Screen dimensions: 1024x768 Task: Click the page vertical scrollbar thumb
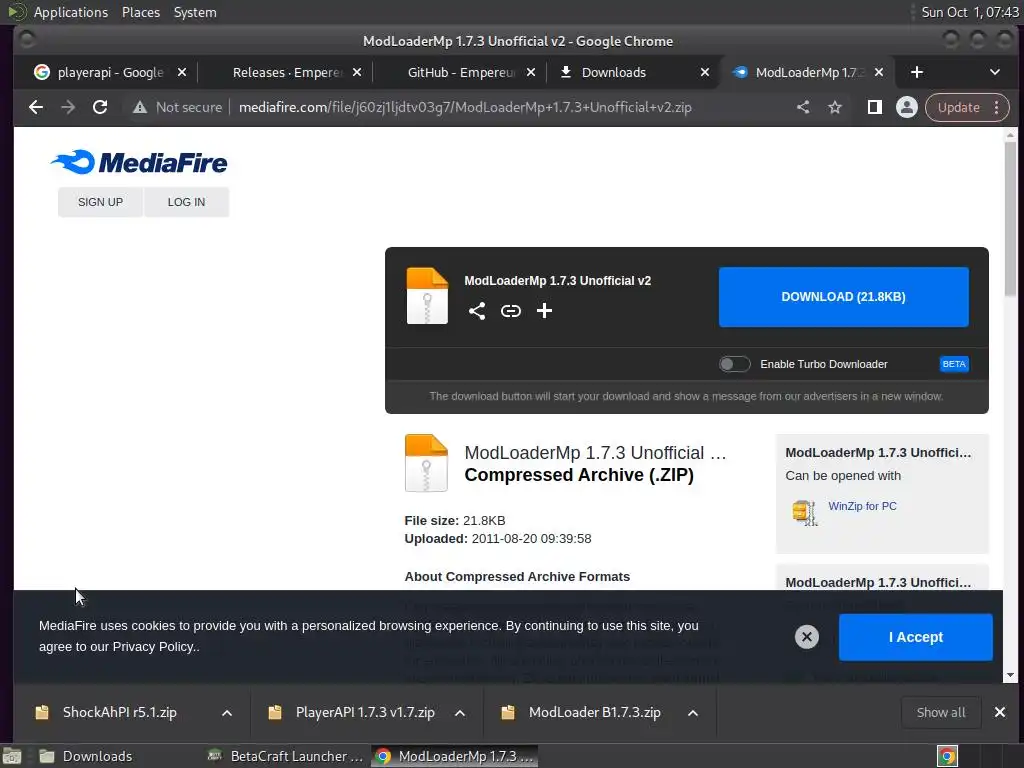tap(1010, 217)
